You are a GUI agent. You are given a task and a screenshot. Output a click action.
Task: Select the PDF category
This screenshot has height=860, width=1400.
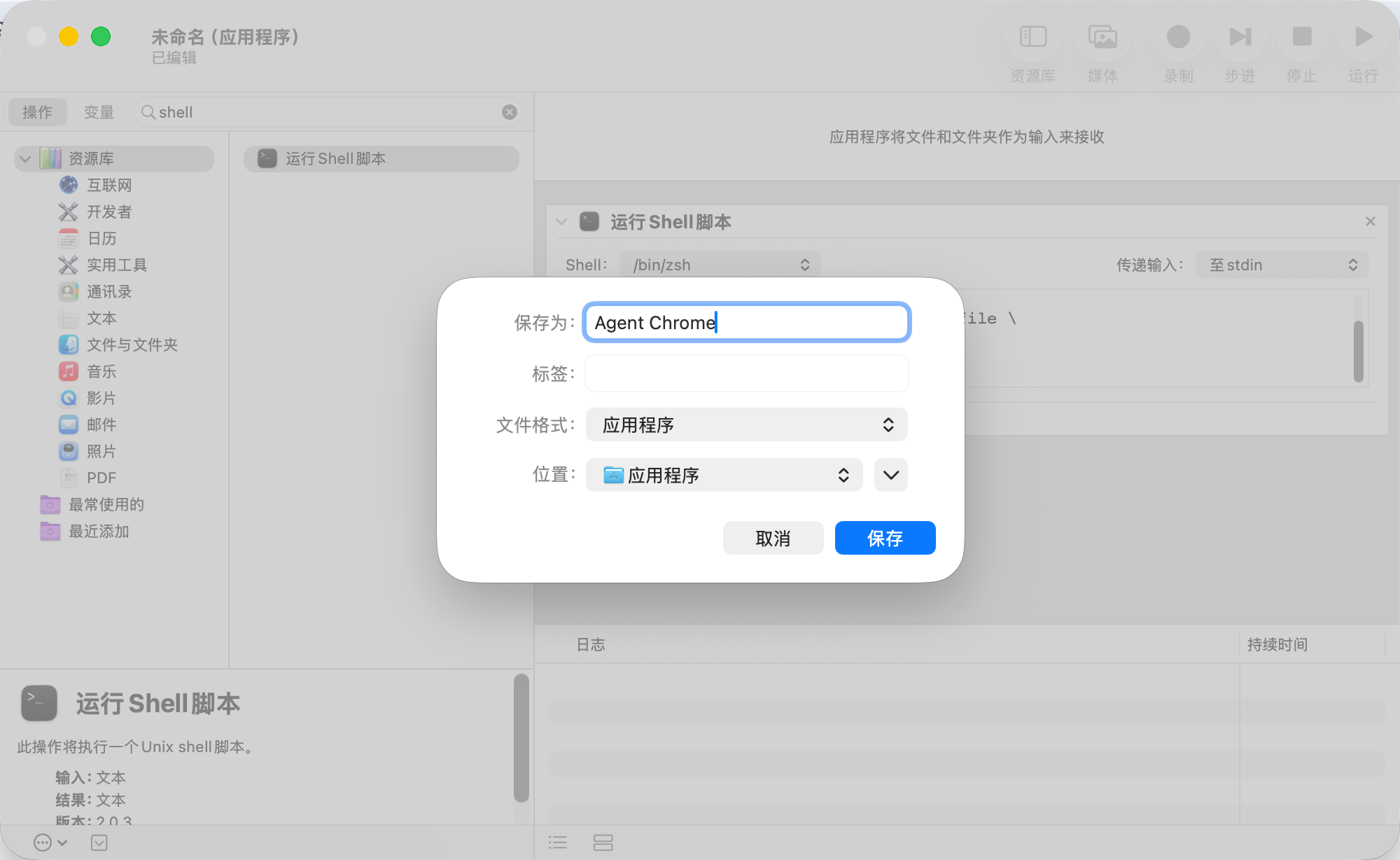tap(102, 478)
